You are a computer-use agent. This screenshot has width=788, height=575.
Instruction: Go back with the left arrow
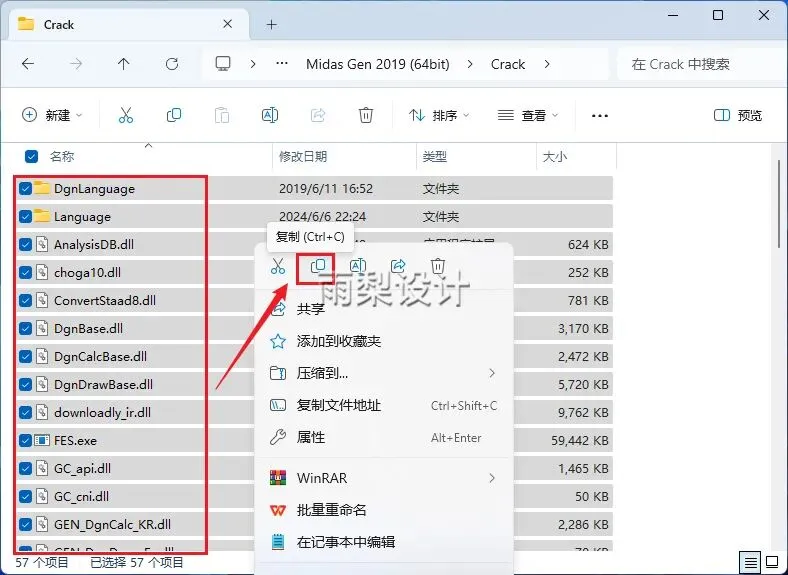click(28, 64)
